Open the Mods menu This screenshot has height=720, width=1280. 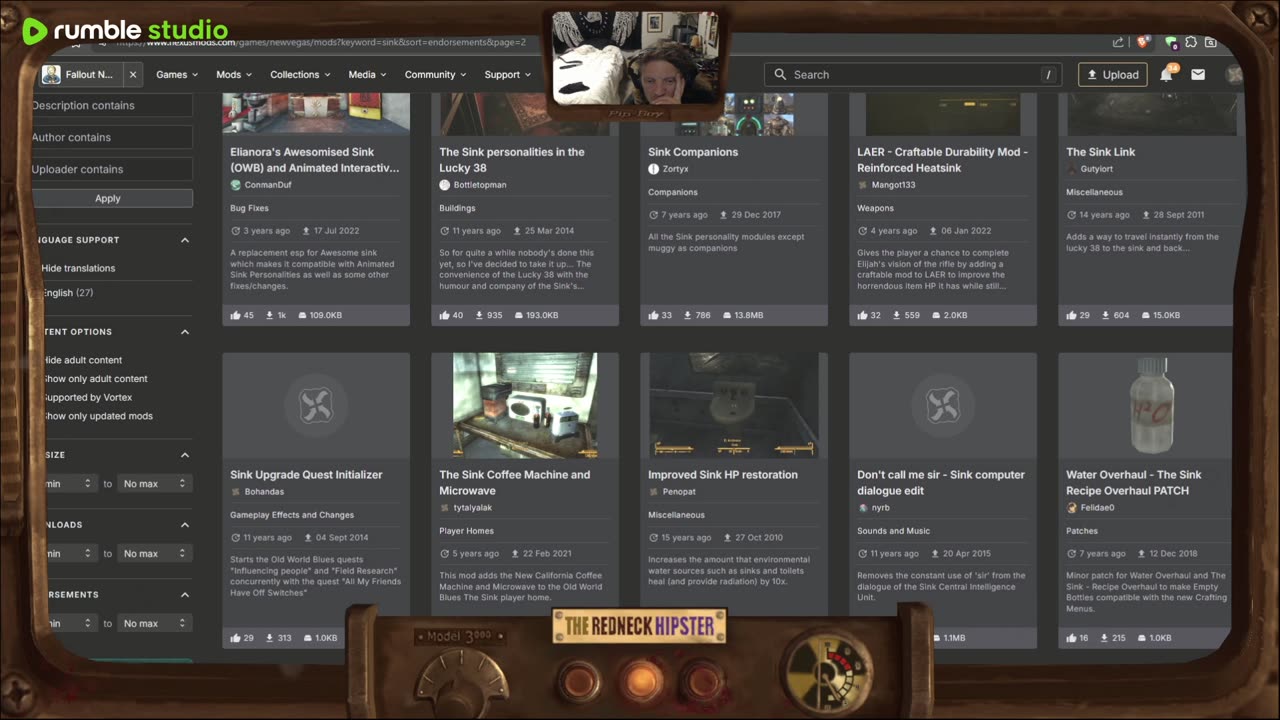point(234,74)
